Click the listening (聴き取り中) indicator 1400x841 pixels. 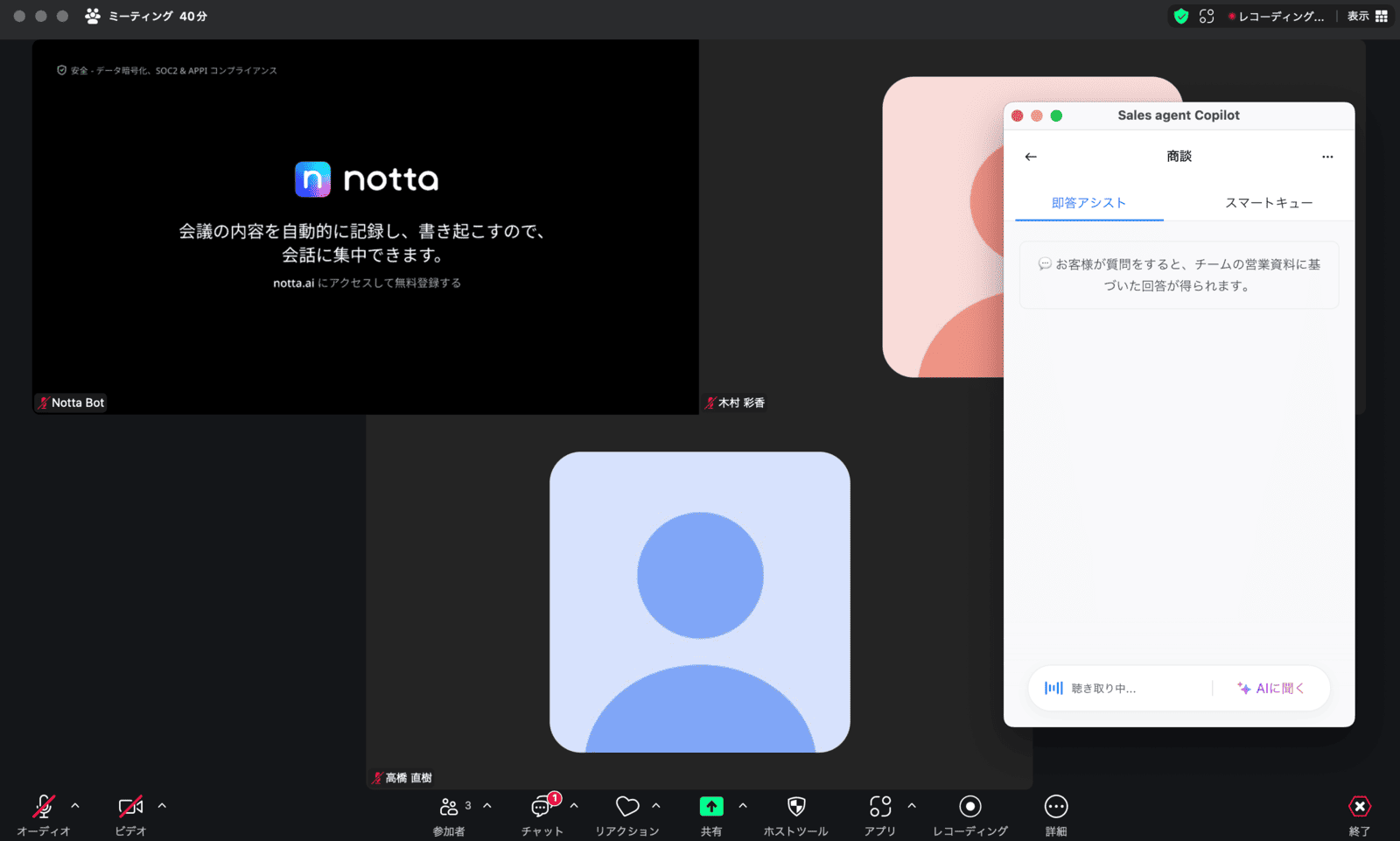1090,689
